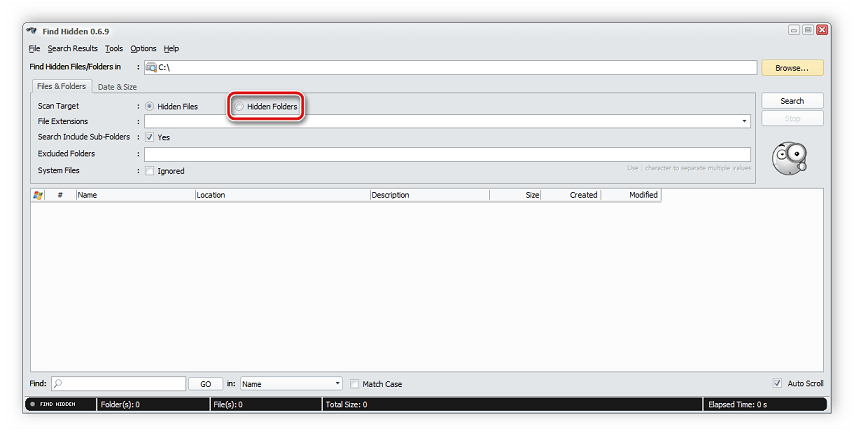Open the Search Results menu
The width and height of the screenshot is (854, 436).
[72, 48]
